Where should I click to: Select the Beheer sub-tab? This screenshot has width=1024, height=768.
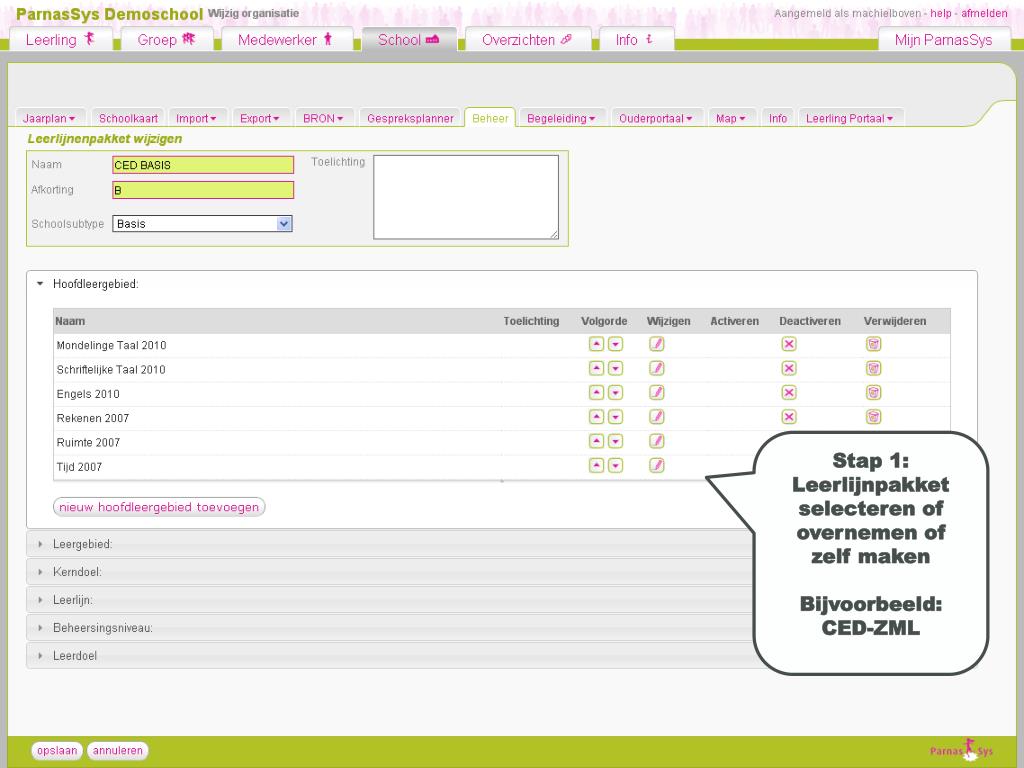(490, 118)
